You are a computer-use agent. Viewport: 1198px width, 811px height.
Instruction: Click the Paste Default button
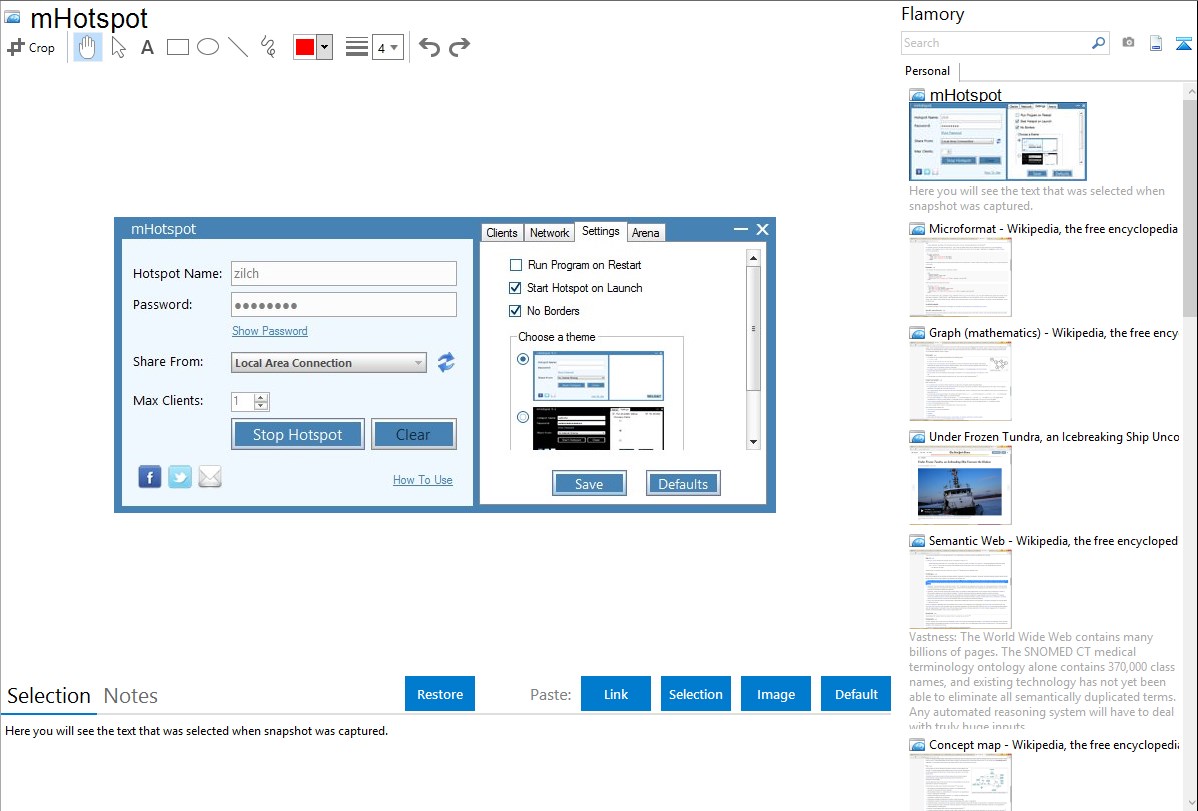[x=856, y=694]
